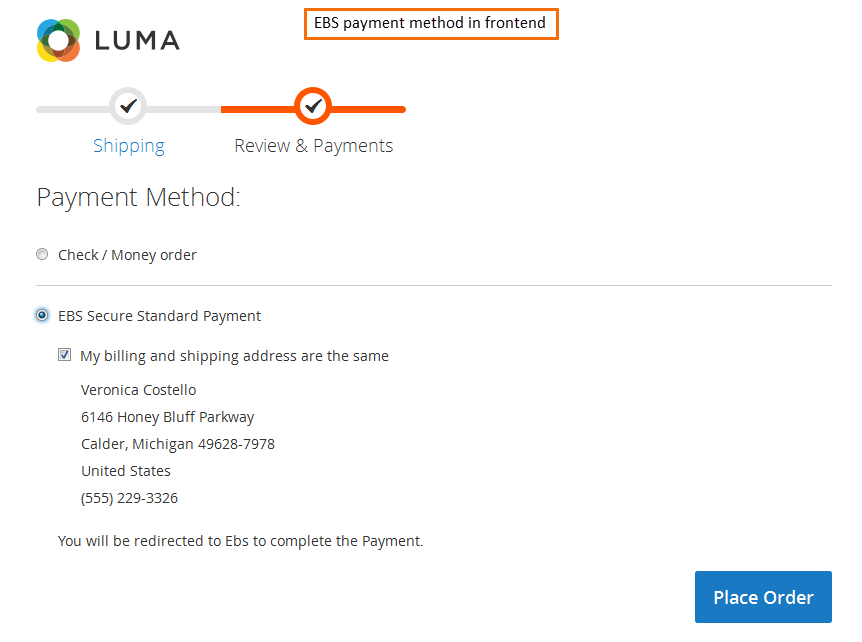Viewport: 862px width, 642px height.
Task: Select the Review & Payments step label
Action: [x=313, y=146]
